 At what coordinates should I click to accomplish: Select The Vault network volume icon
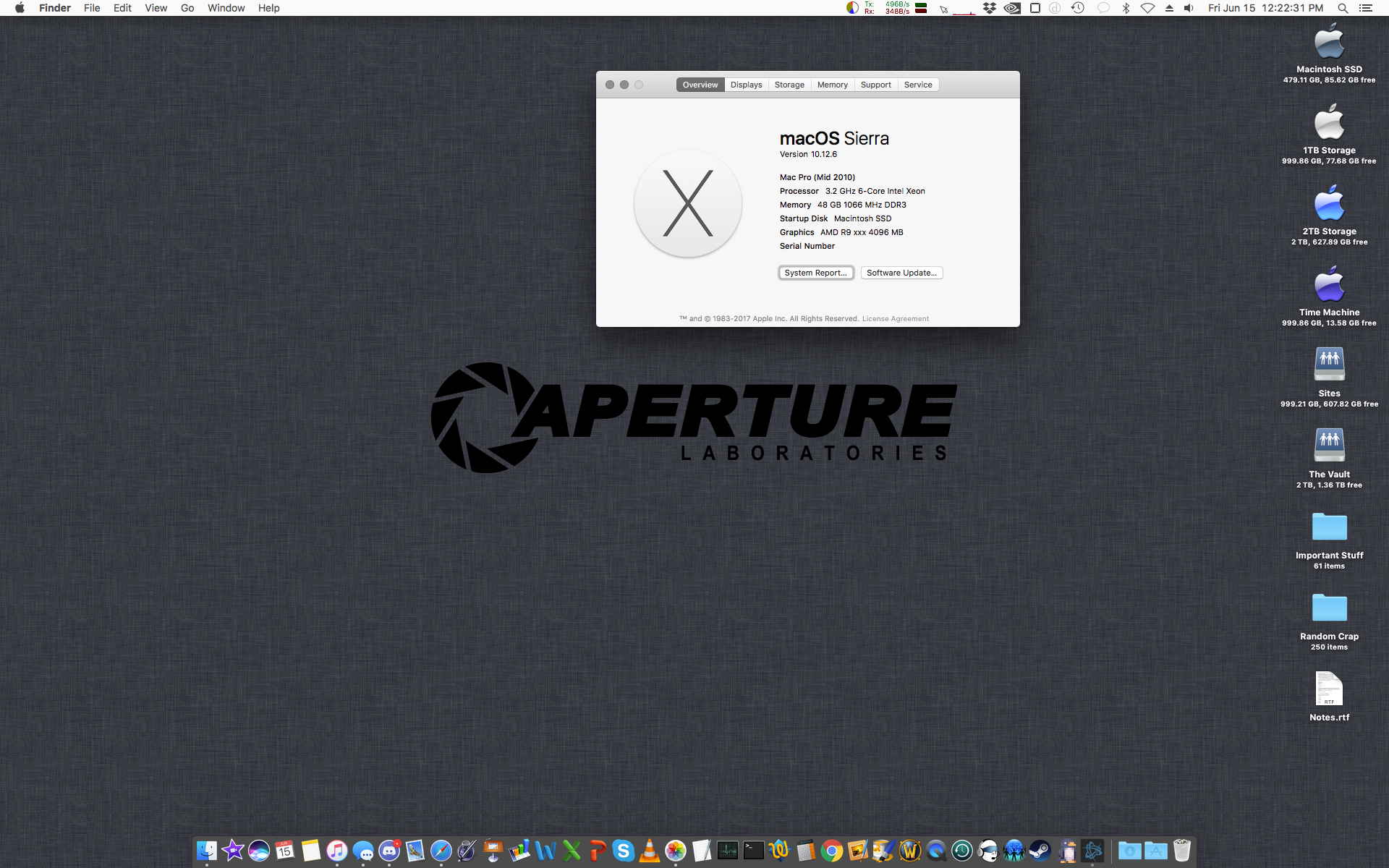click(1329, 446)
